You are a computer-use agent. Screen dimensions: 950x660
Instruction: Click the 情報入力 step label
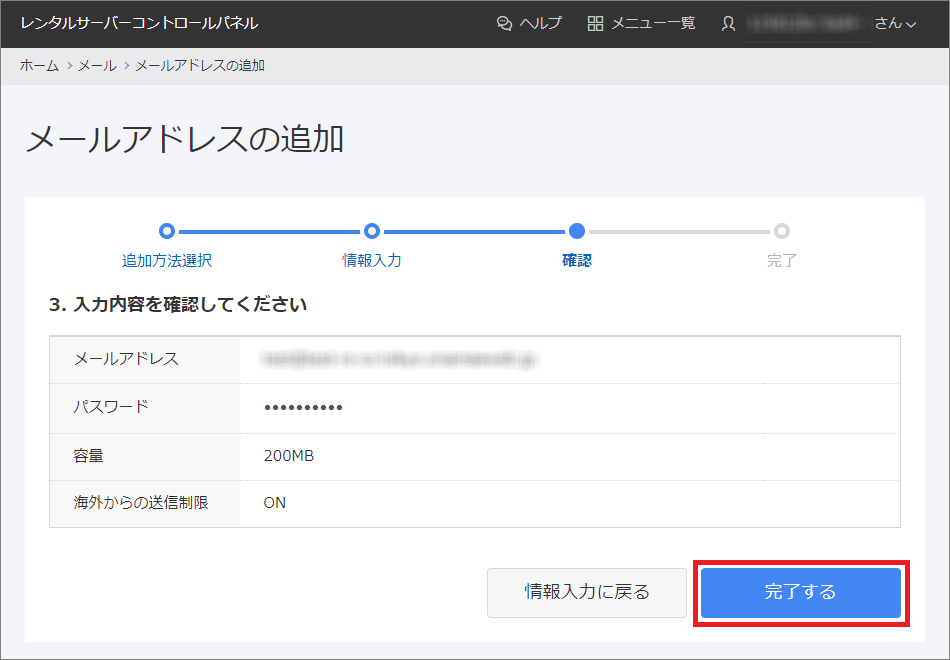point(372,261)
